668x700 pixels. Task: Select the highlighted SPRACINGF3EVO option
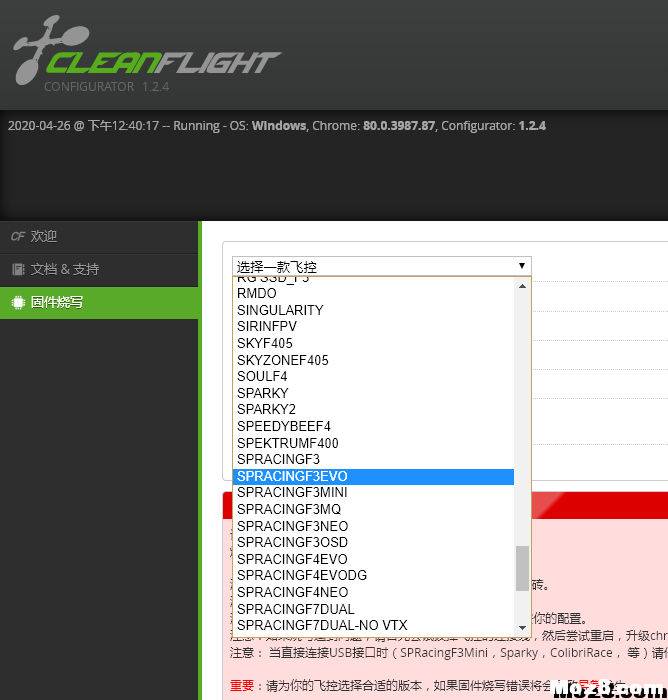pyautogui.click(x=373, y=476)
